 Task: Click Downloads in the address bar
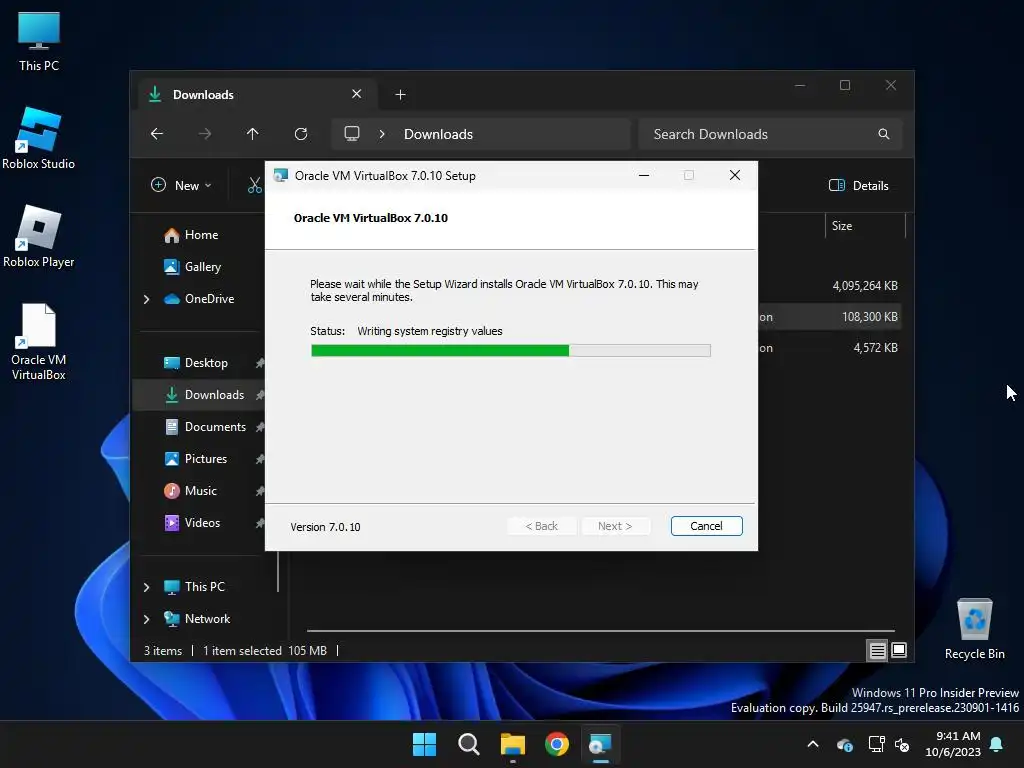pyautogui.click(x=438, y=134)
